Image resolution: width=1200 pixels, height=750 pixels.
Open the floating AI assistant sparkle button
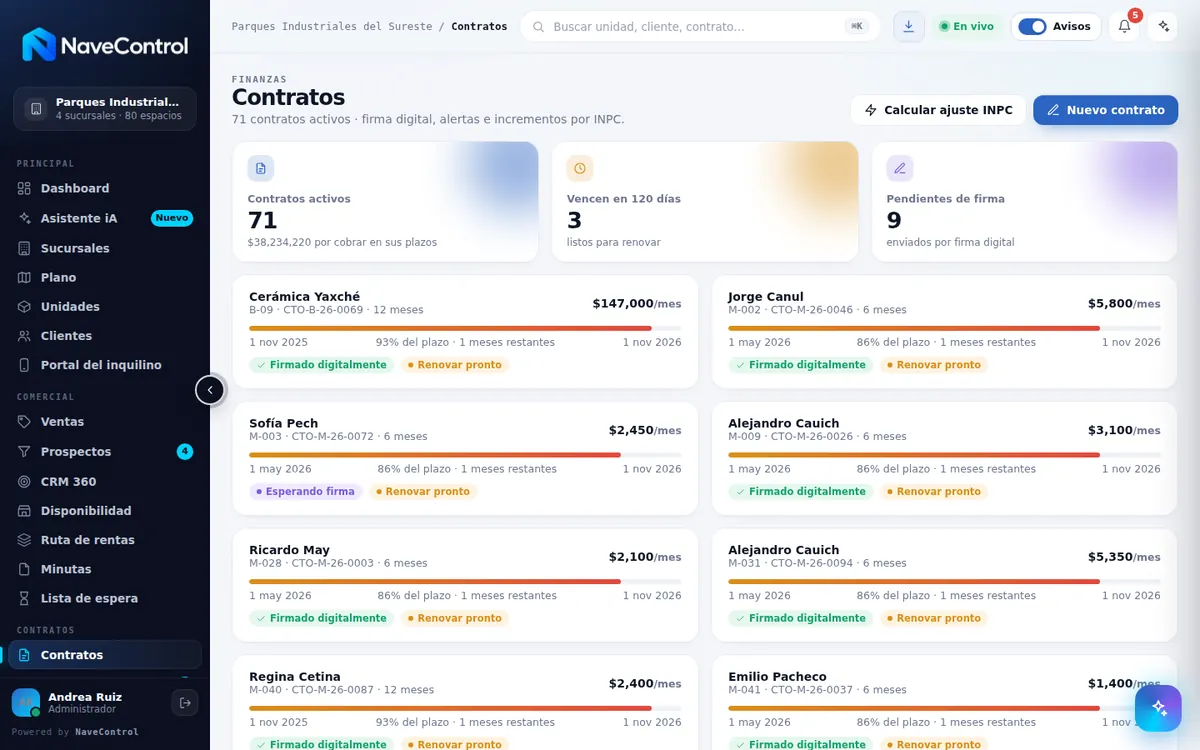(x=1158, y=708)
